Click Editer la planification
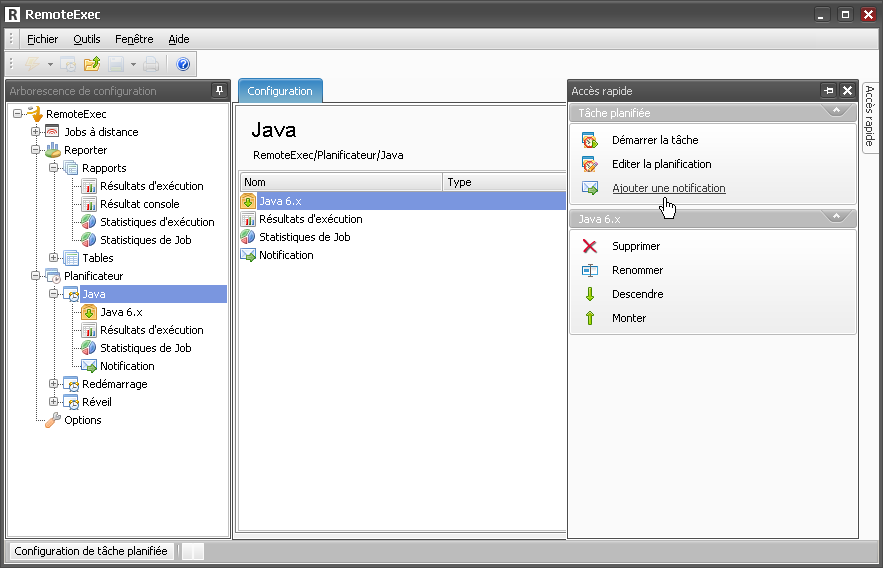 pyautogui.click(x=662, y=164)
